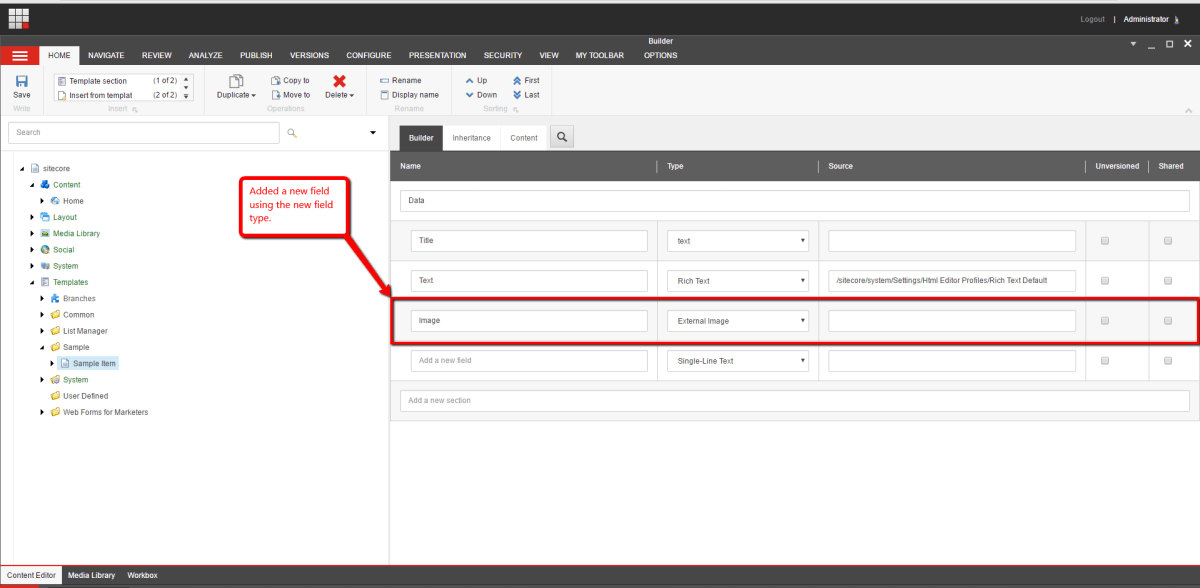Open the red hamburger menu button
This screenshot has height=588, width=1200.
tap(20, 55)
